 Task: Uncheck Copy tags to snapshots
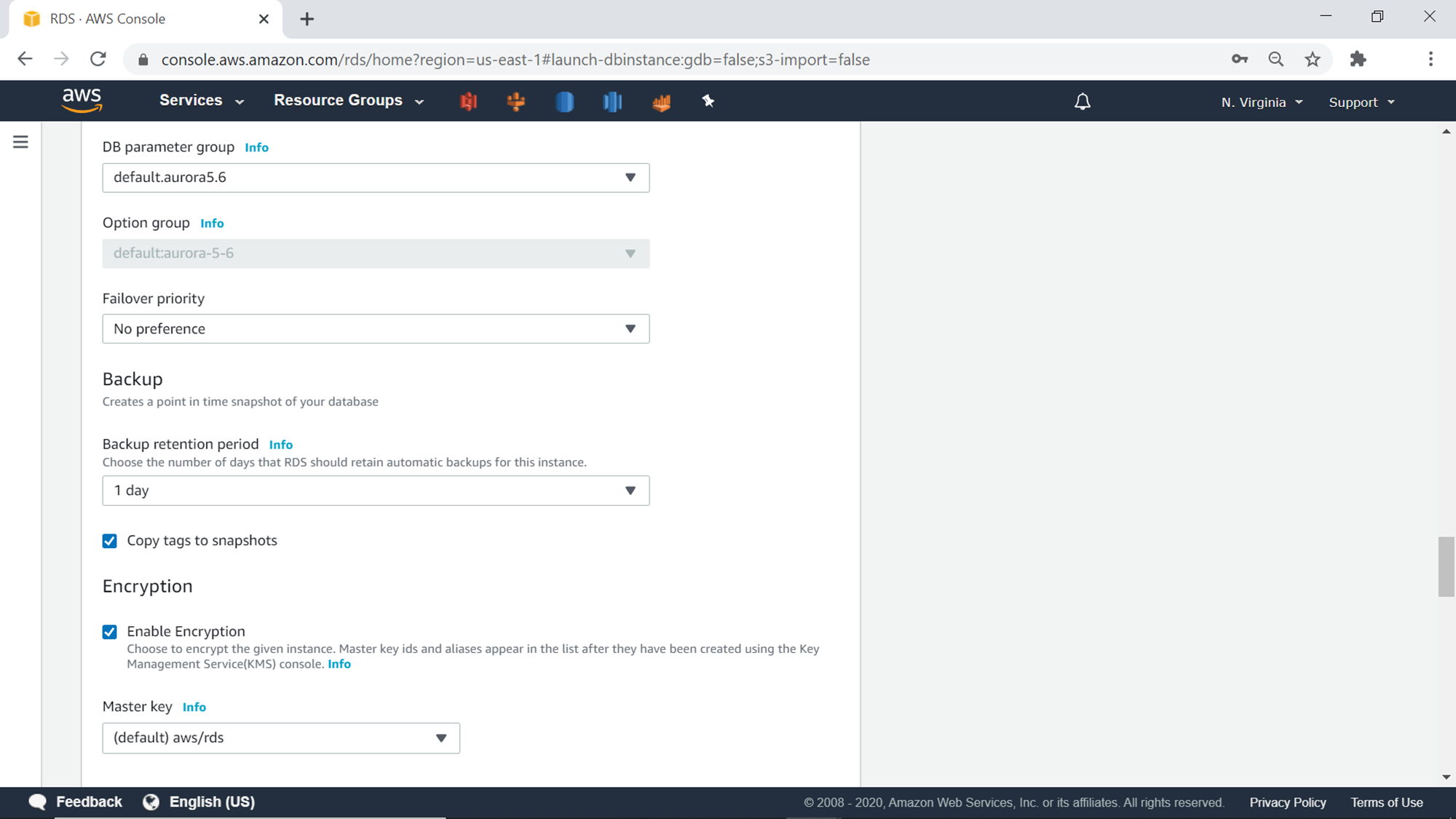click(x=110, y=541)
